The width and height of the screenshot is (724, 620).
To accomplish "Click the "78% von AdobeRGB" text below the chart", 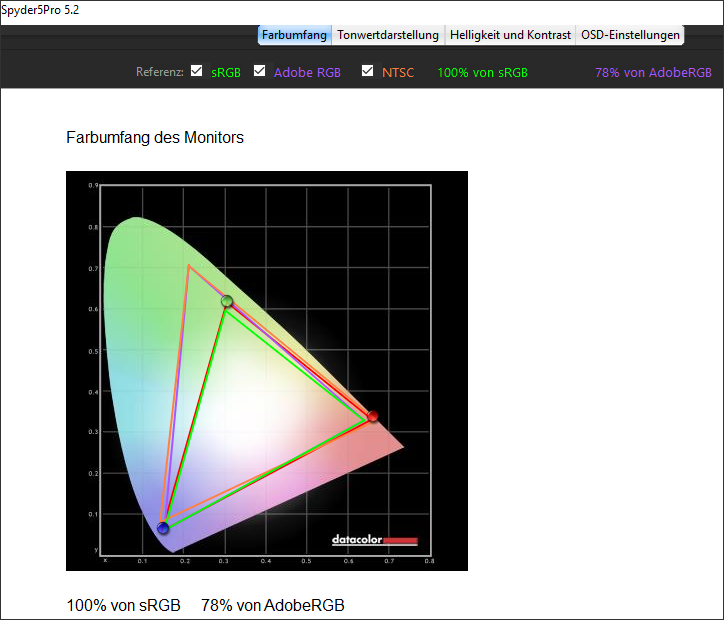I will tap(272, 605).
